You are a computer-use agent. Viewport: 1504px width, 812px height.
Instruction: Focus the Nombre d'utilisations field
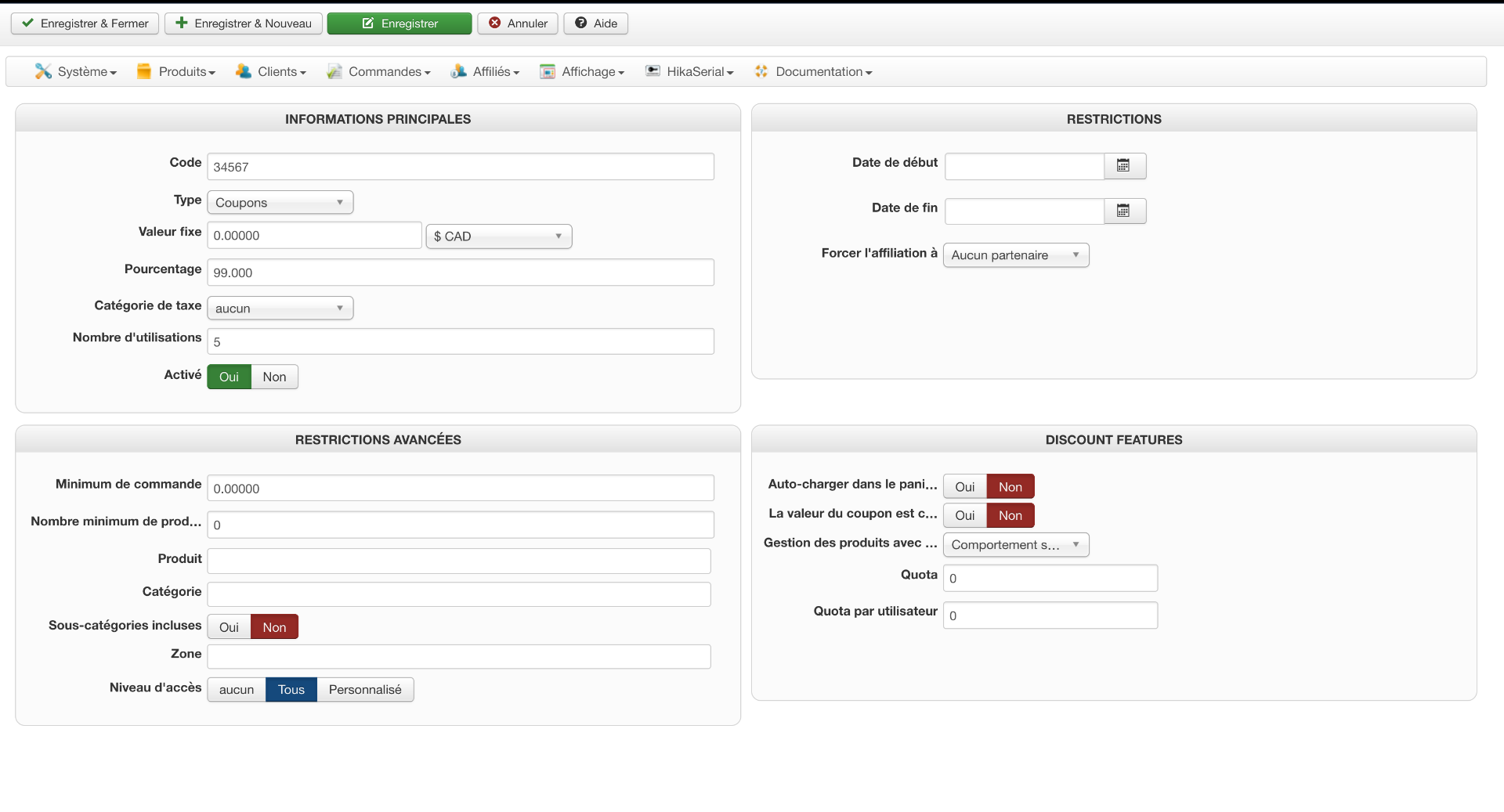[x=461, y=341]
